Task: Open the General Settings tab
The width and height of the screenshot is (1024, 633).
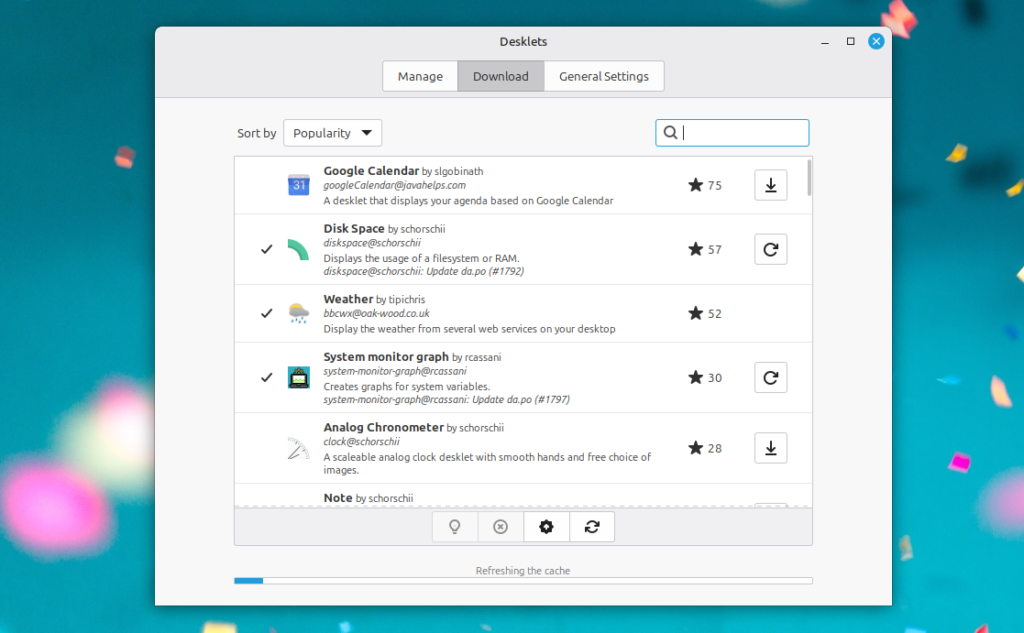Action: click(604, 76)
